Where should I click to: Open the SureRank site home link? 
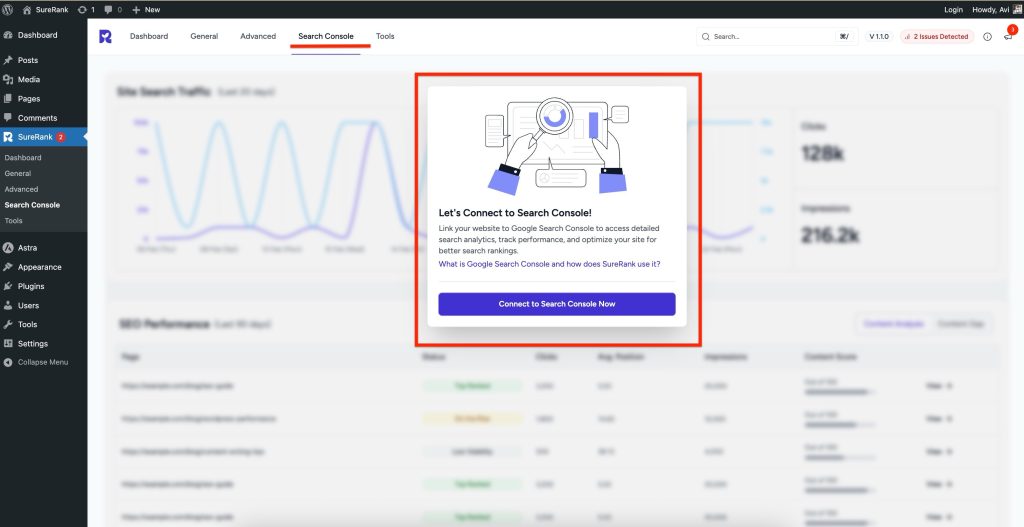45,10
